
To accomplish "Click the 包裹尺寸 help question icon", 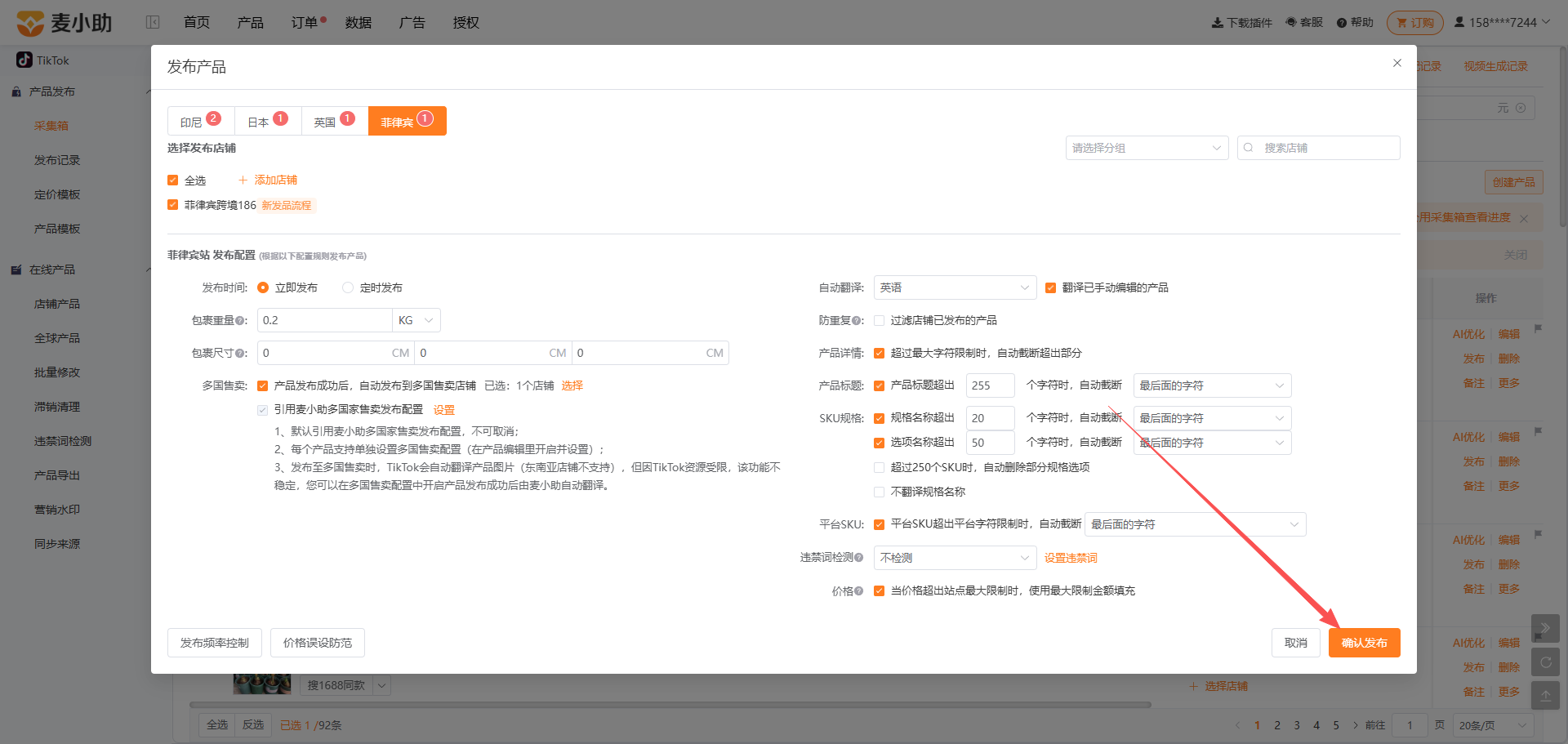I will coord(241,354).
